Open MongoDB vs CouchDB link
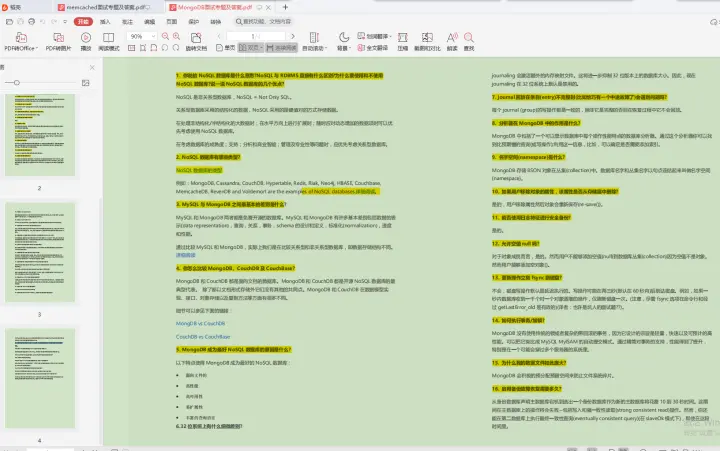Image resolution: width=720 pixels, height=451 pixels. [x=200, y=323]
